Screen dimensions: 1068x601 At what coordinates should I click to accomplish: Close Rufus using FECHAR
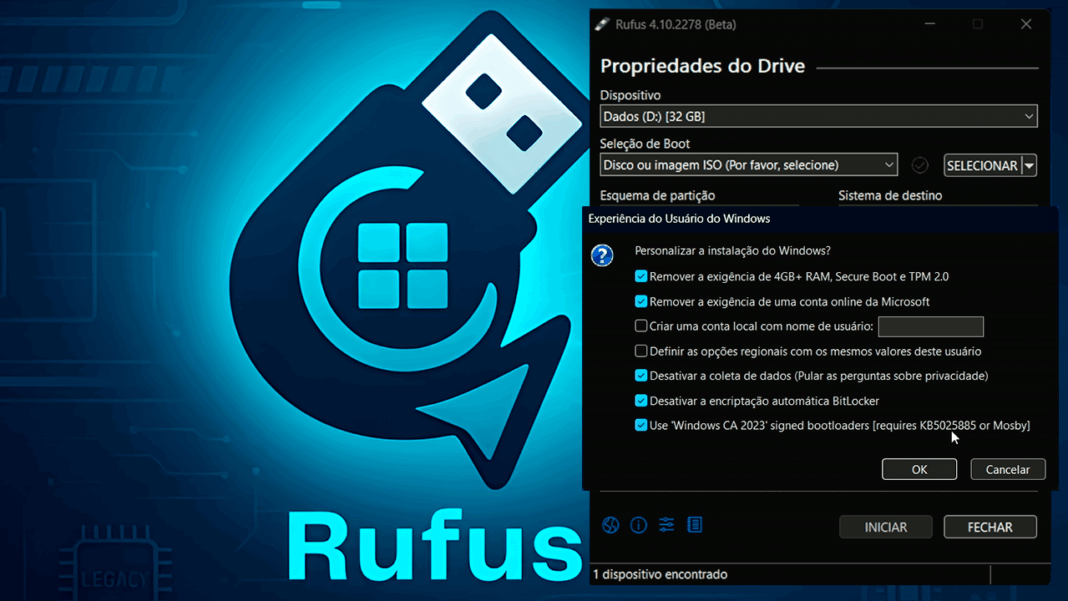[989, 527]
